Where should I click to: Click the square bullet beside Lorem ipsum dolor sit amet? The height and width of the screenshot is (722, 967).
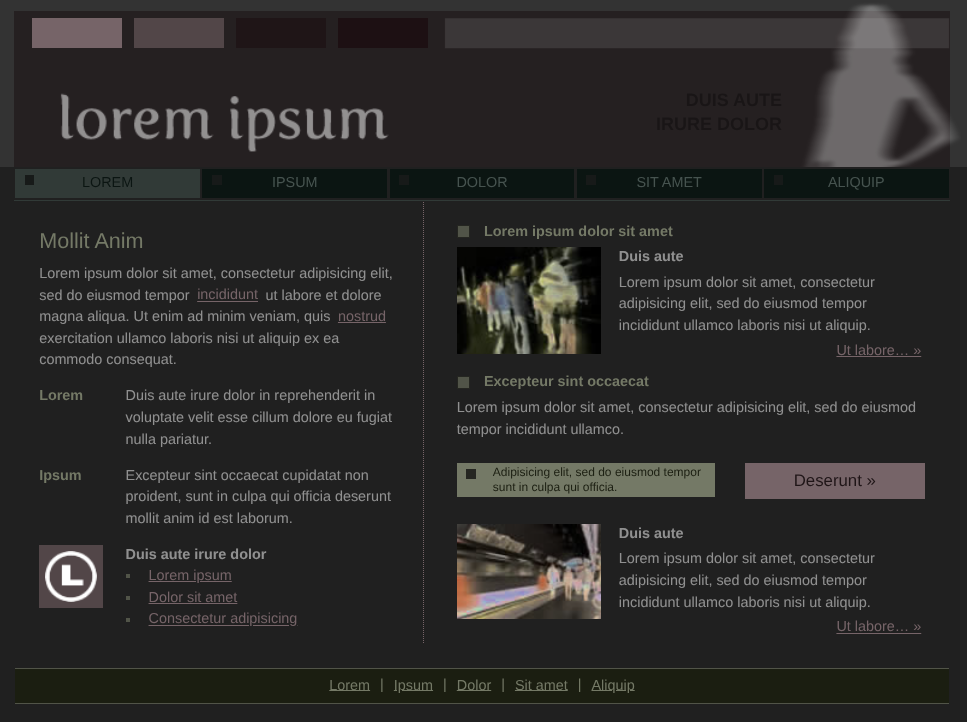pos(463,232)
